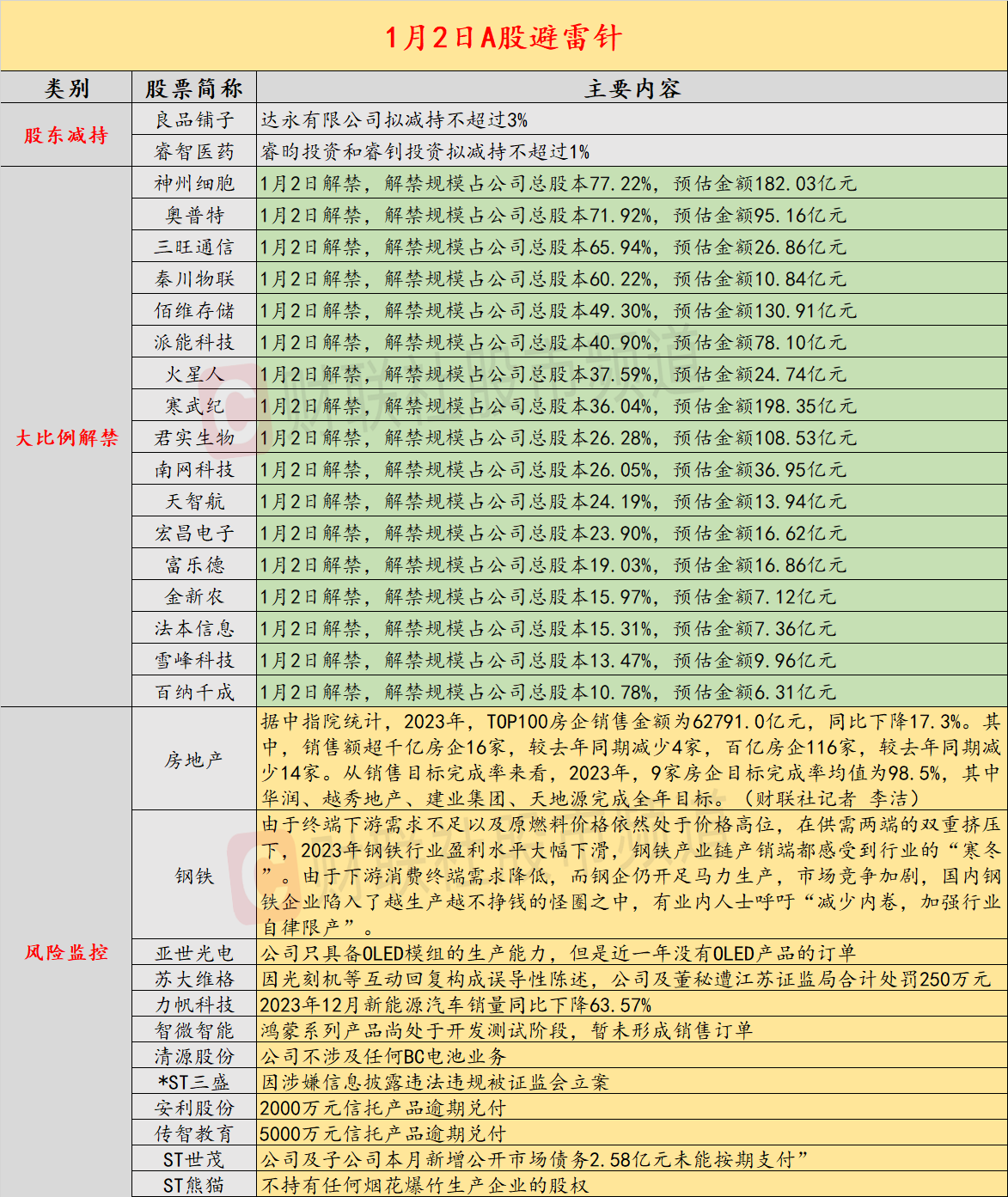Click the paragraph beginning 据中指院统计
1008x1197 pixels.
[x=632, y=760]
